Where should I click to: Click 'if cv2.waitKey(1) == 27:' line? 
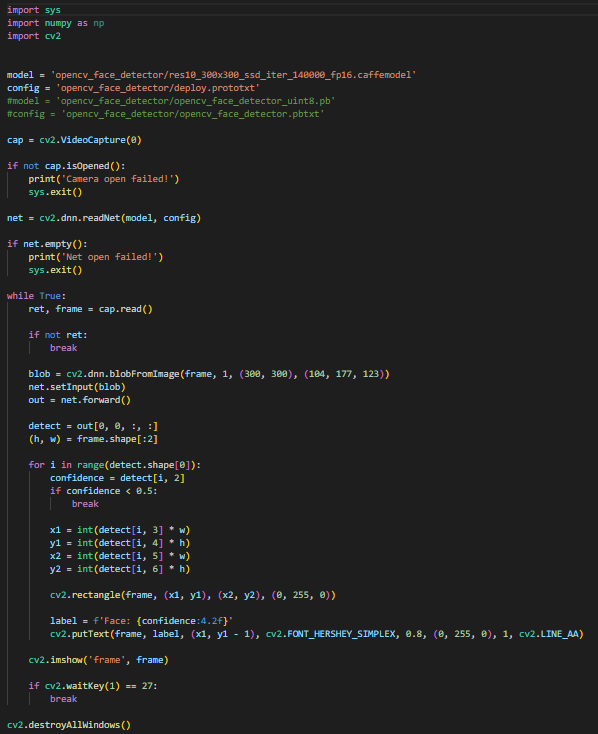point(93,686)
